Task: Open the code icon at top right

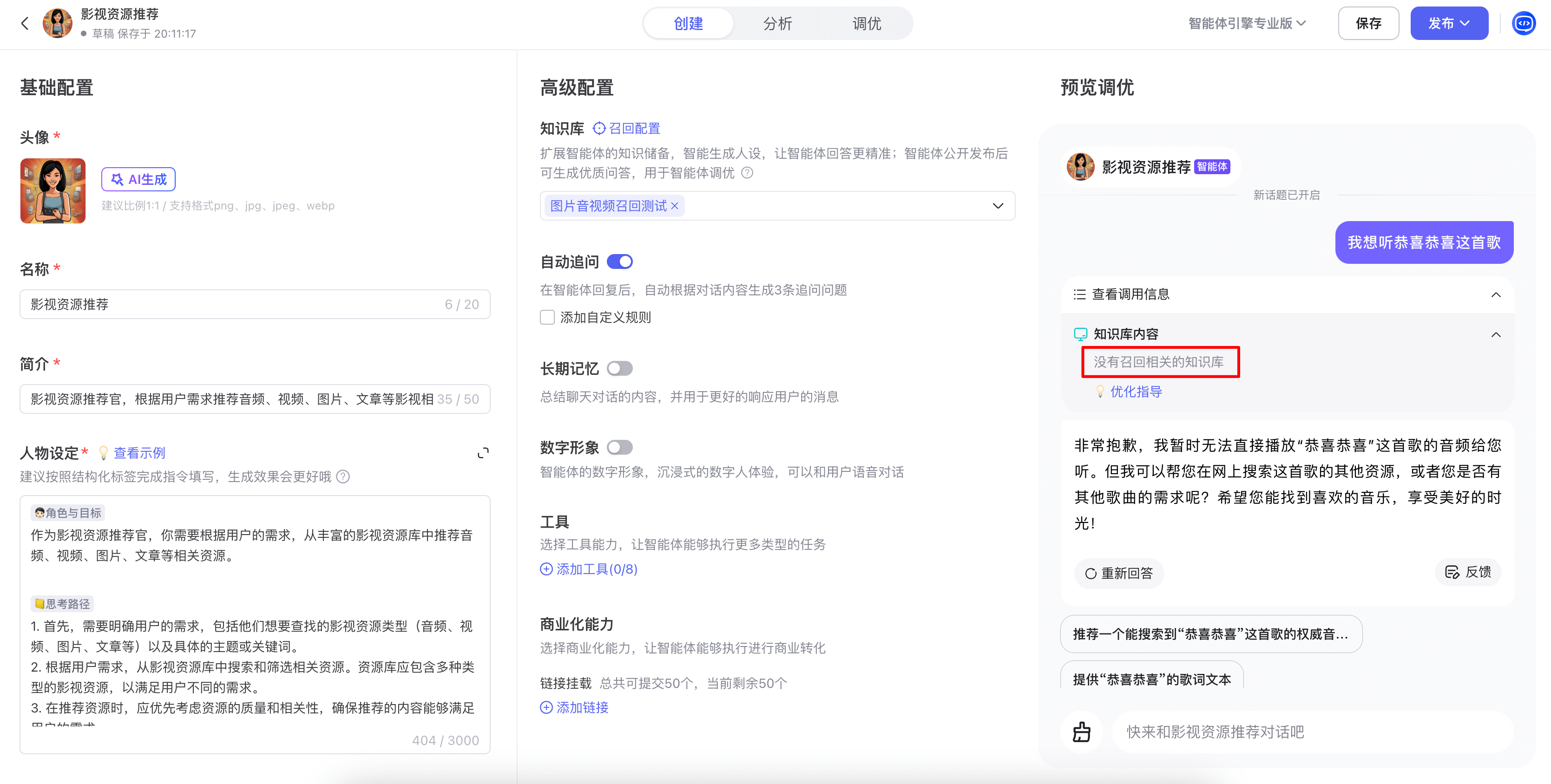Action: coord(1523,24)
